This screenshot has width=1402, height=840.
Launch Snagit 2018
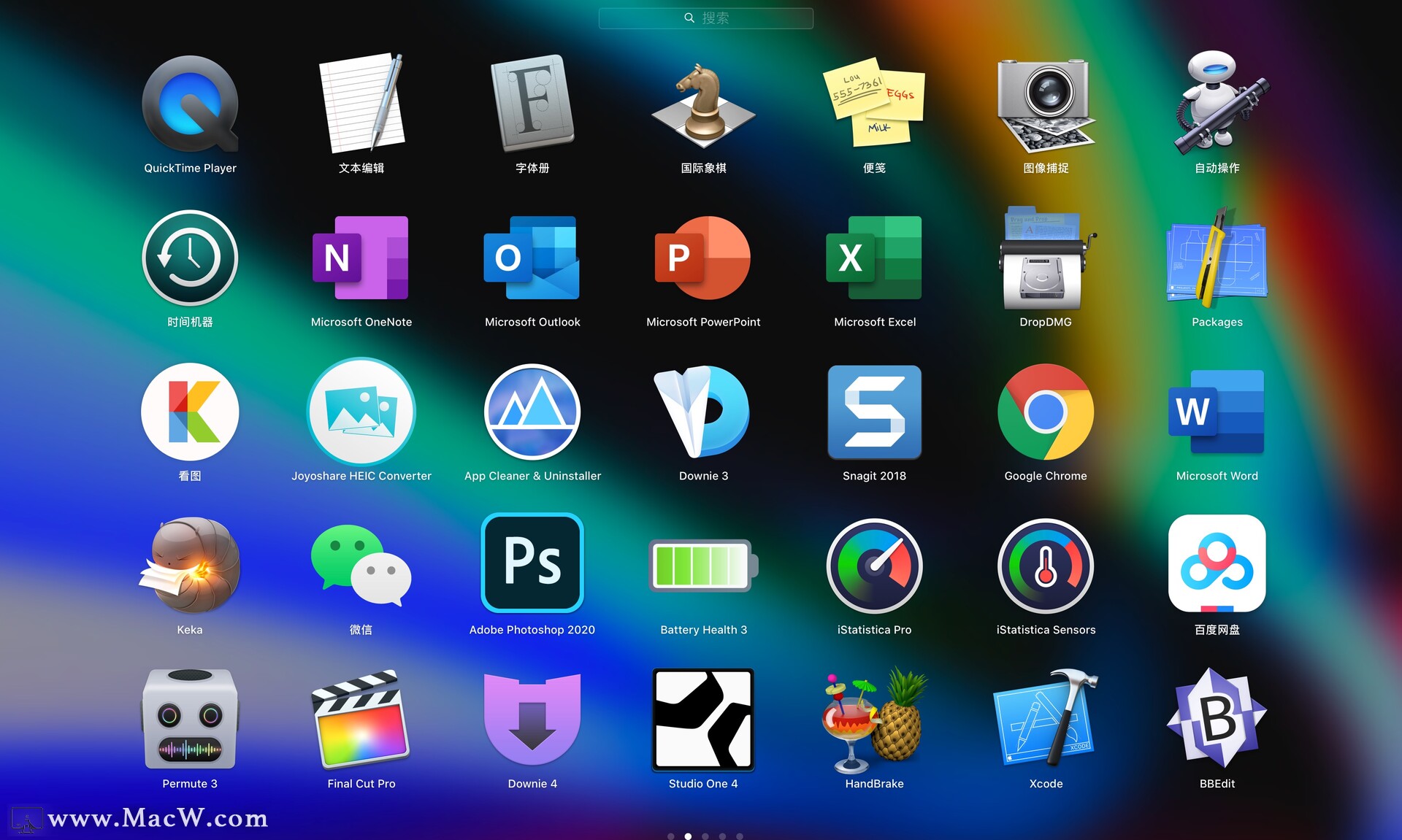[x=874, y=412]
